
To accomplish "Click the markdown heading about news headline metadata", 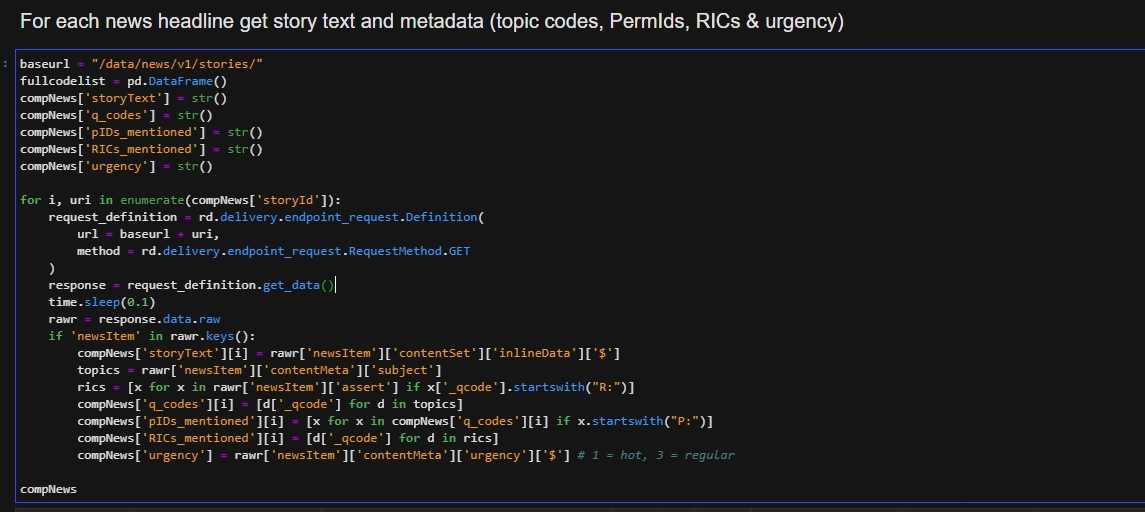I will coord(432,22).
